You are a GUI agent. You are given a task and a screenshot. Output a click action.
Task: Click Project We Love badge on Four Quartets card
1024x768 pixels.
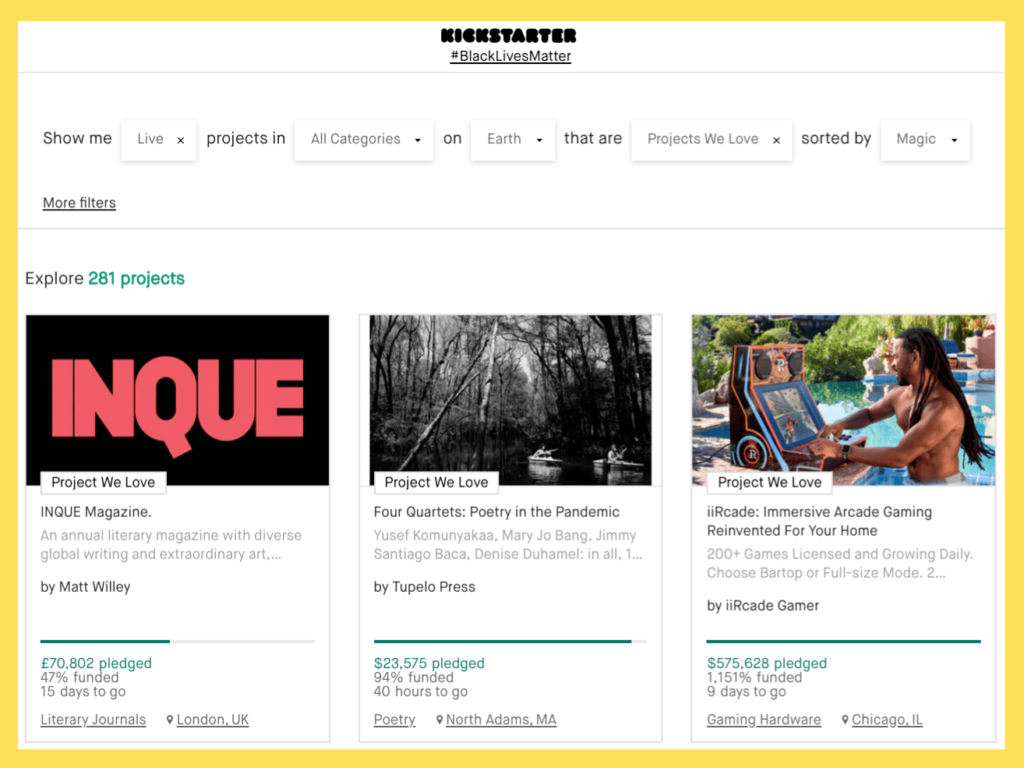(436, 482)
